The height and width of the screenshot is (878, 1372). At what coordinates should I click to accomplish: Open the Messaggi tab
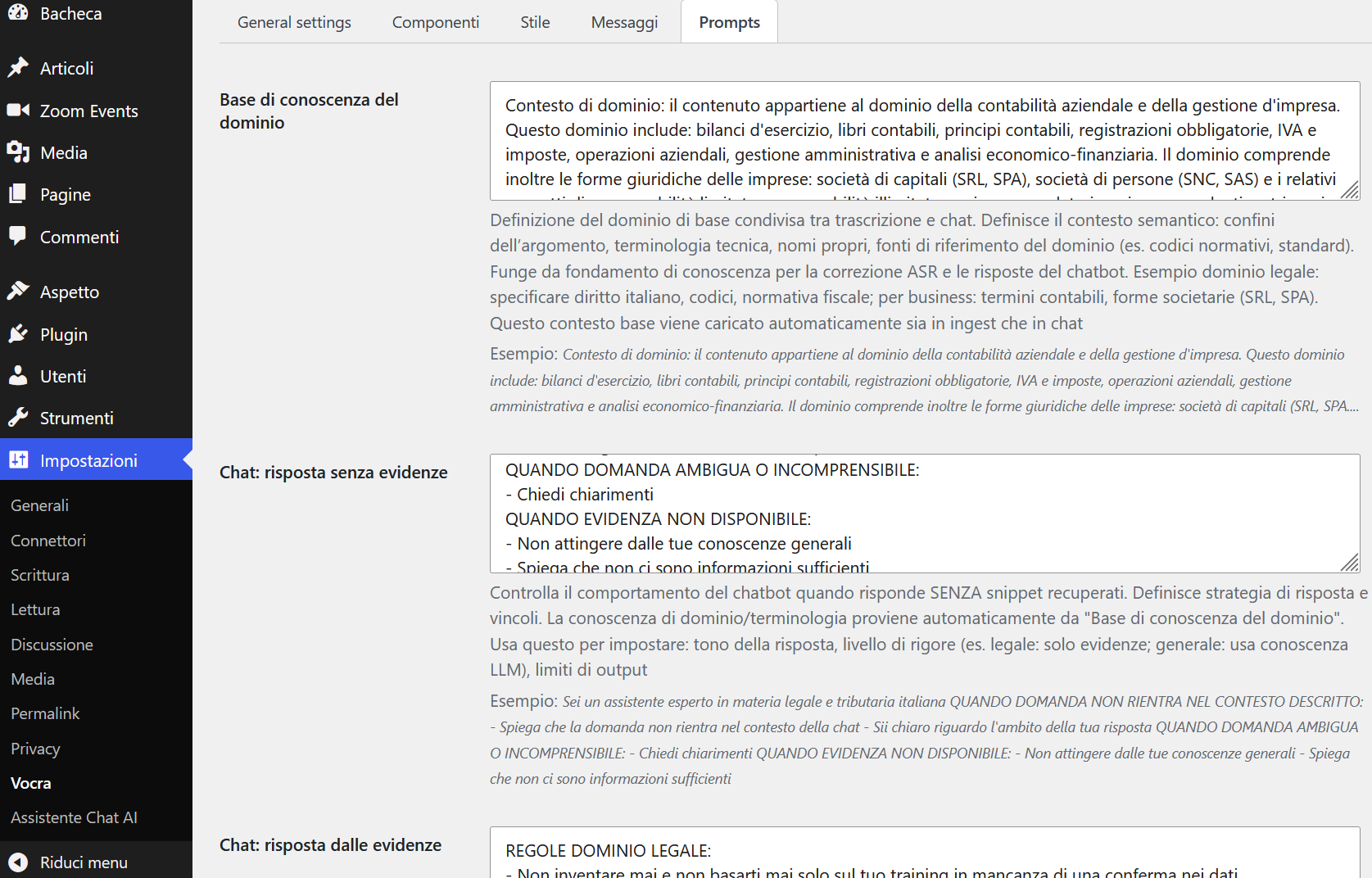pos(624,22)
